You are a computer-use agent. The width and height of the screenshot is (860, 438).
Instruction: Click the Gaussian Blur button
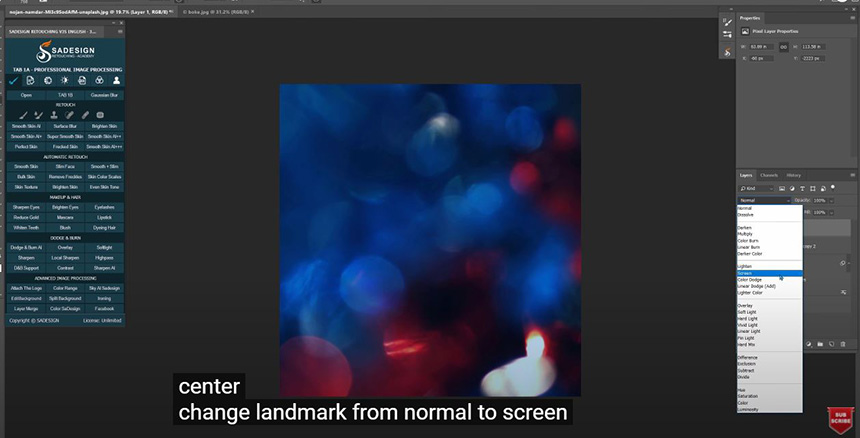click(x=104, y=95)
